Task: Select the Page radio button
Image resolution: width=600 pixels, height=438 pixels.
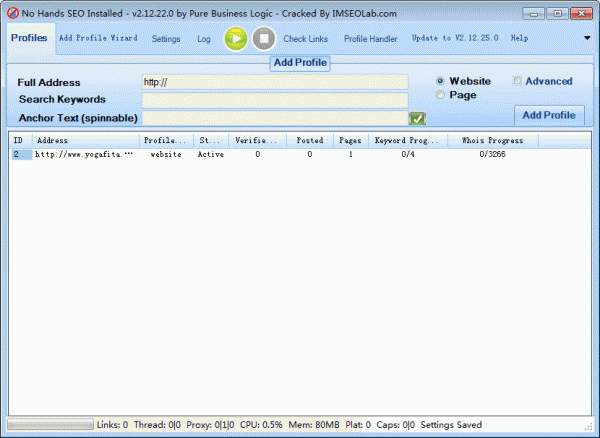Action: [x=440, y=95]
